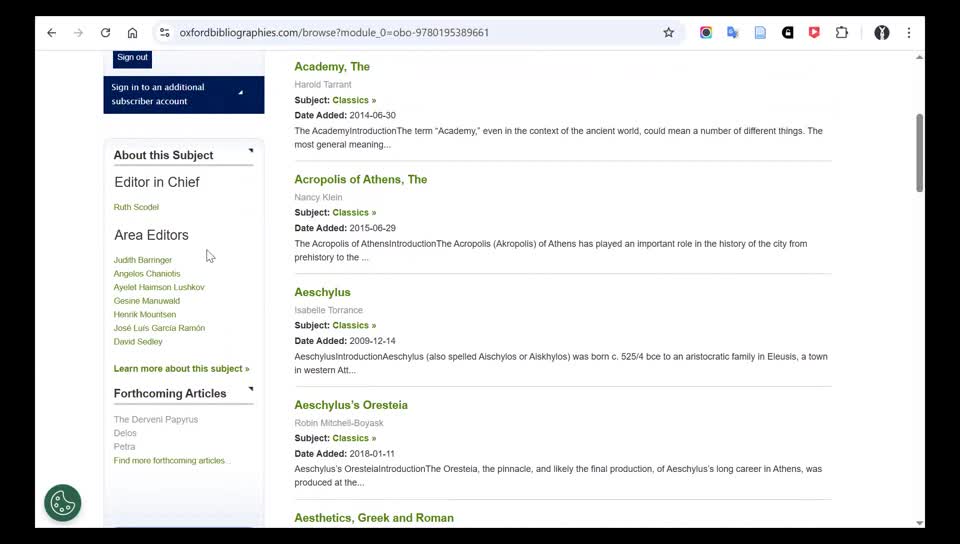The height and width of the screenshot is (544, 960).
Task: Click date added 2018-01-11
Action: pyautogui.click(x=372, y=453)
